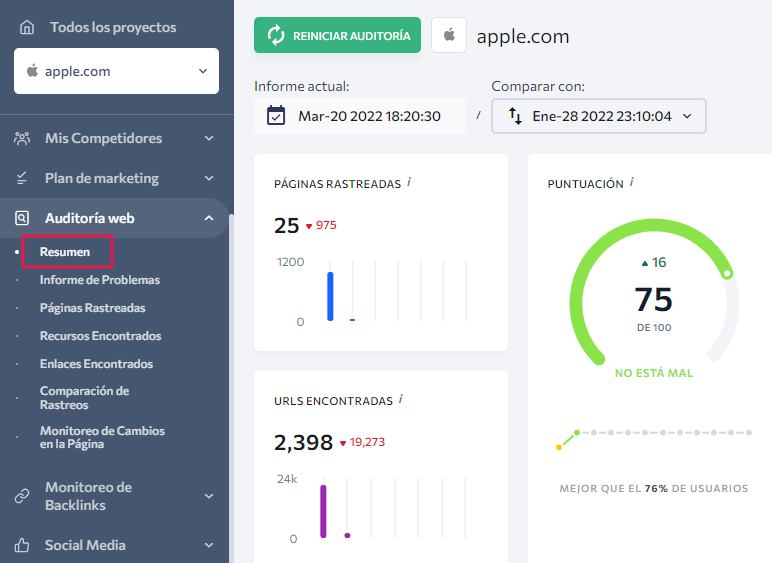Viewport: 772px width, 563px height.
Task: Open Monitoreo de Cambios en la Página
Action: coord(102,437)
